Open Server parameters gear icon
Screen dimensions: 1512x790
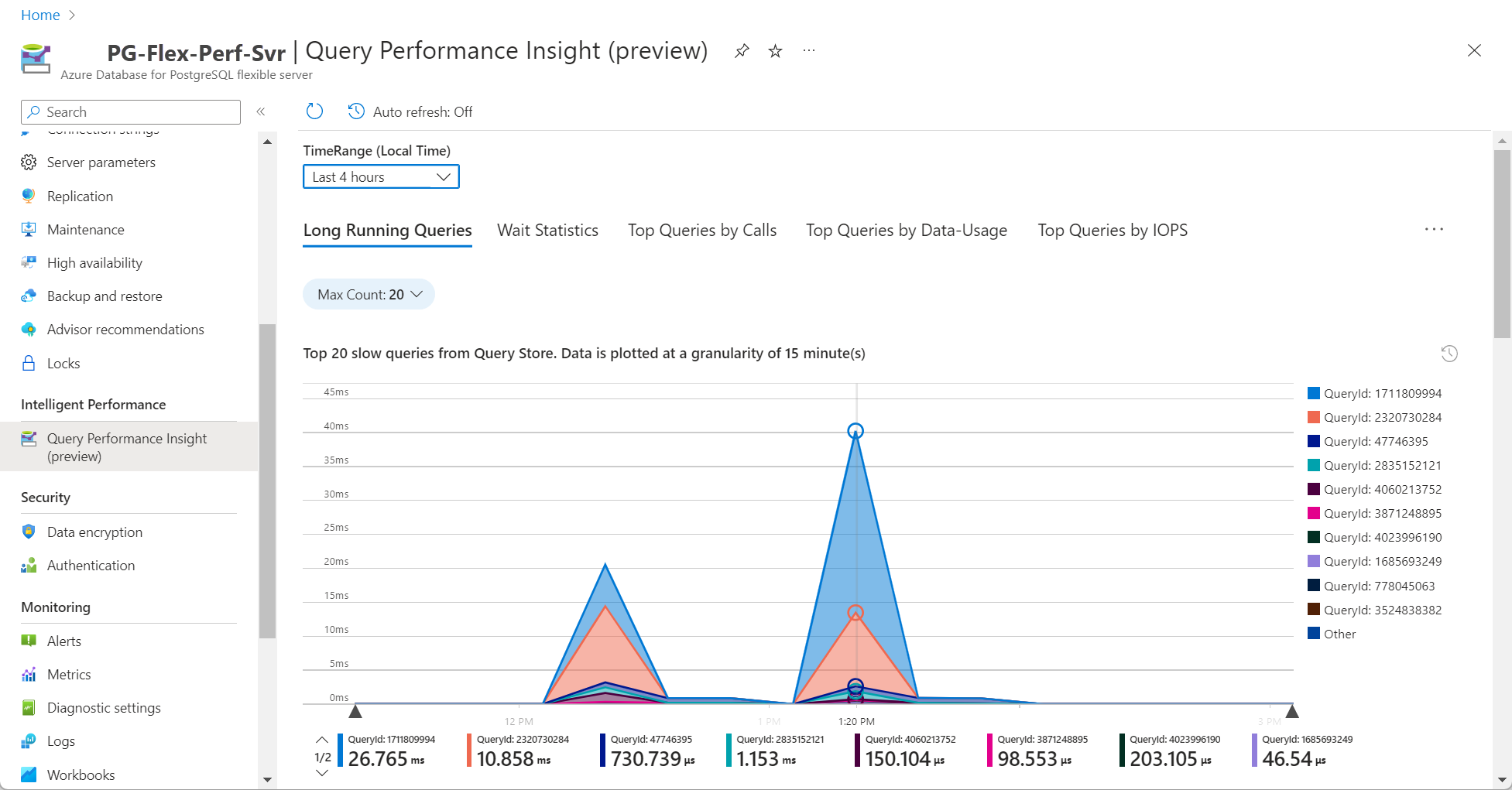coord(29,162)
